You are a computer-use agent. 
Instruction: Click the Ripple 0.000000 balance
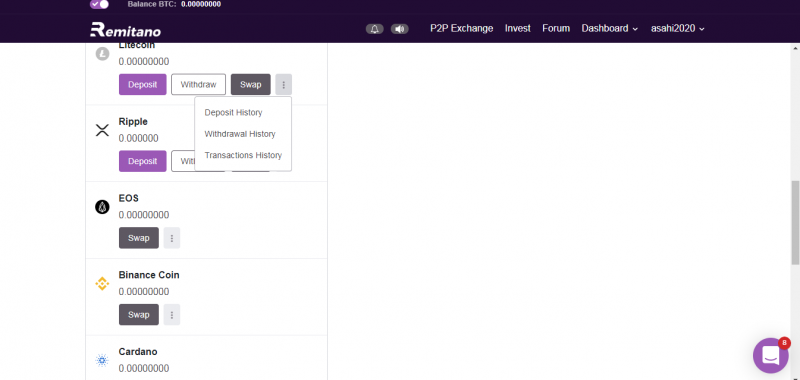point(138,138)
